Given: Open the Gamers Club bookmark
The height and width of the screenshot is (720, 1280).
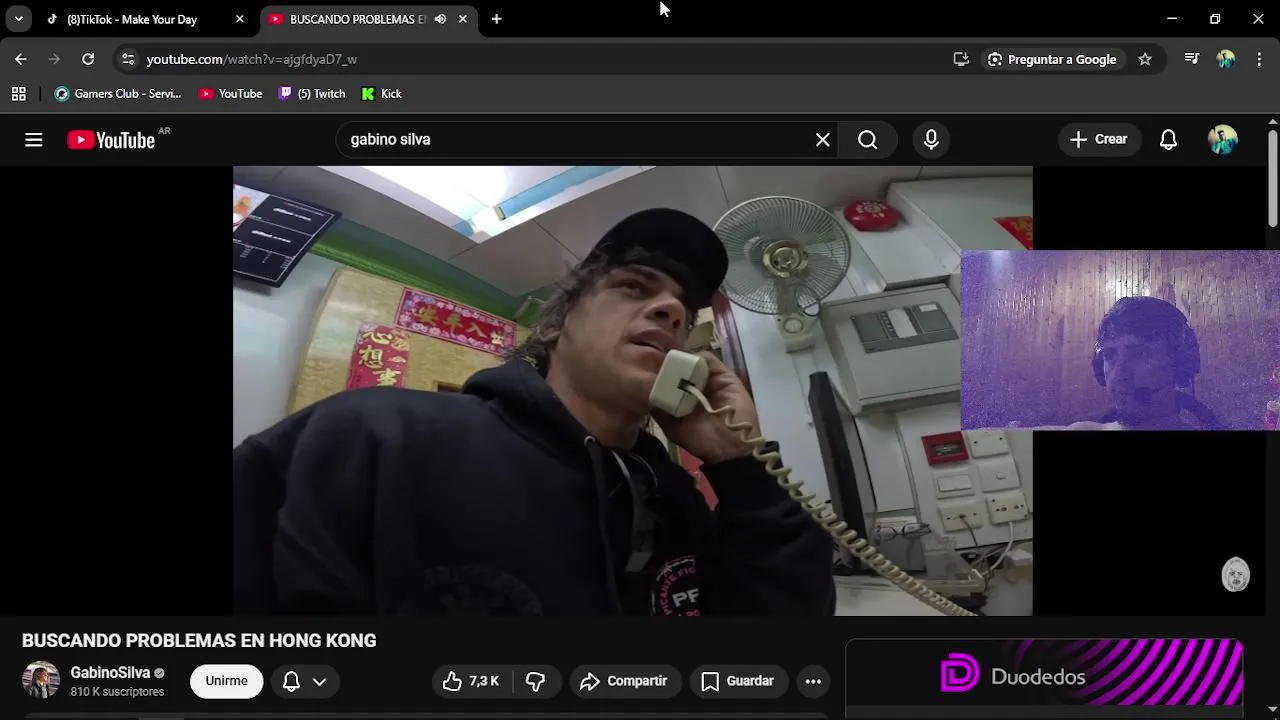Looking at the screenshot, I should tap(118, 94).
